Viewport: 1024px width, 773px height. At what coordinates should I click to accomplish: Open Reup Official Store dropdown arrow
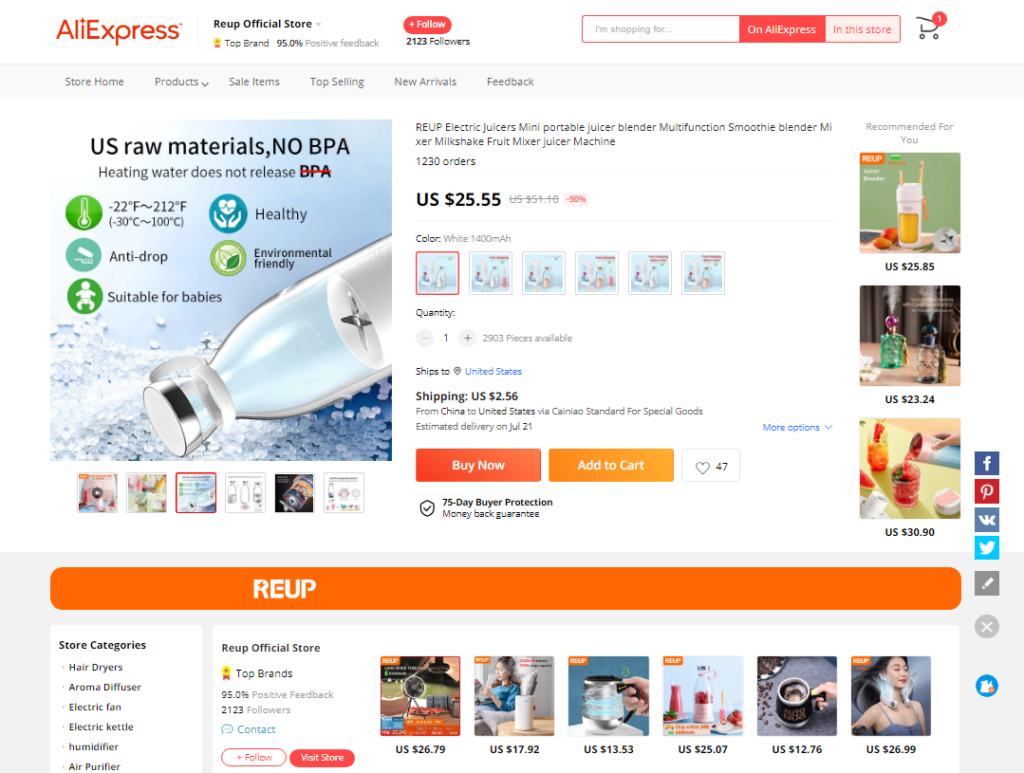(319, 24)
